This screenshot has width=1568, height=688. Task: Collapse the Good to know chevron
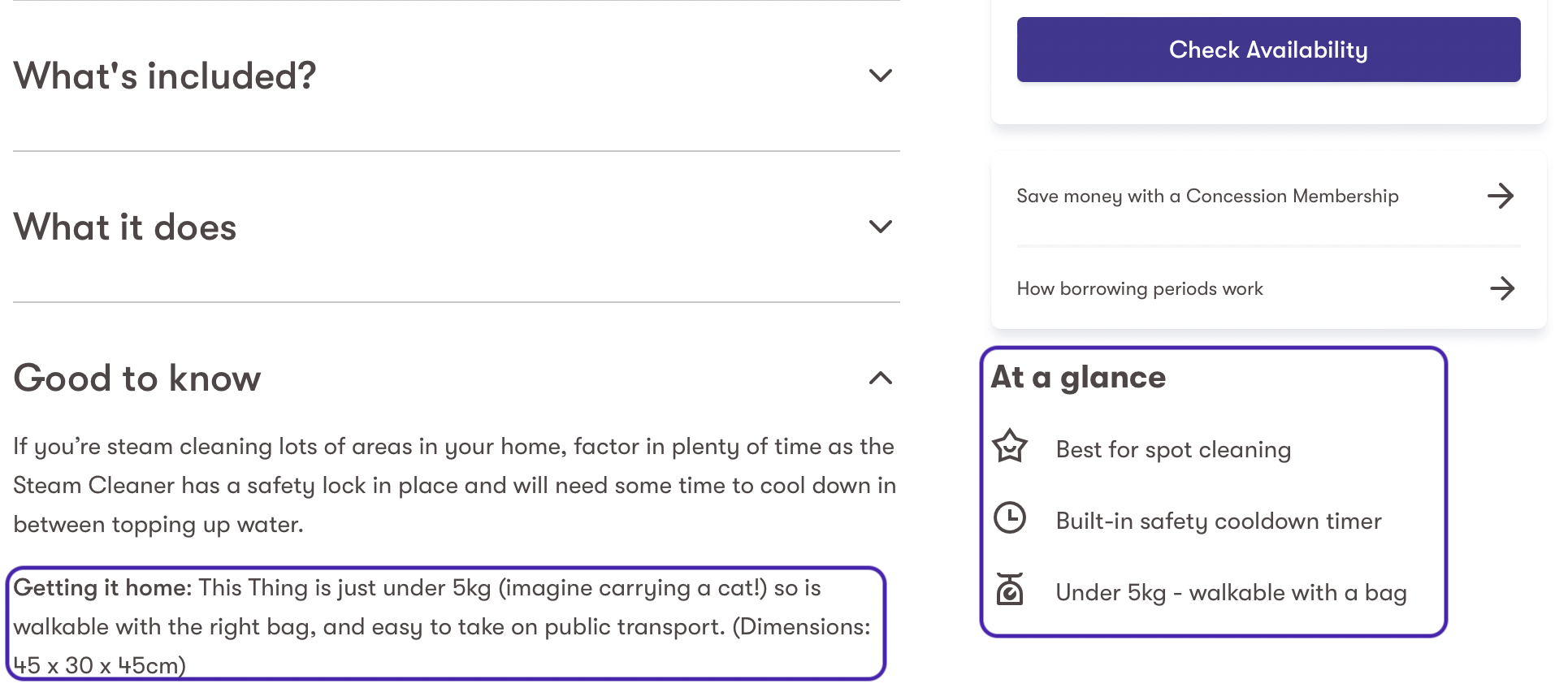pyautogui.click(x=880, y=379)
